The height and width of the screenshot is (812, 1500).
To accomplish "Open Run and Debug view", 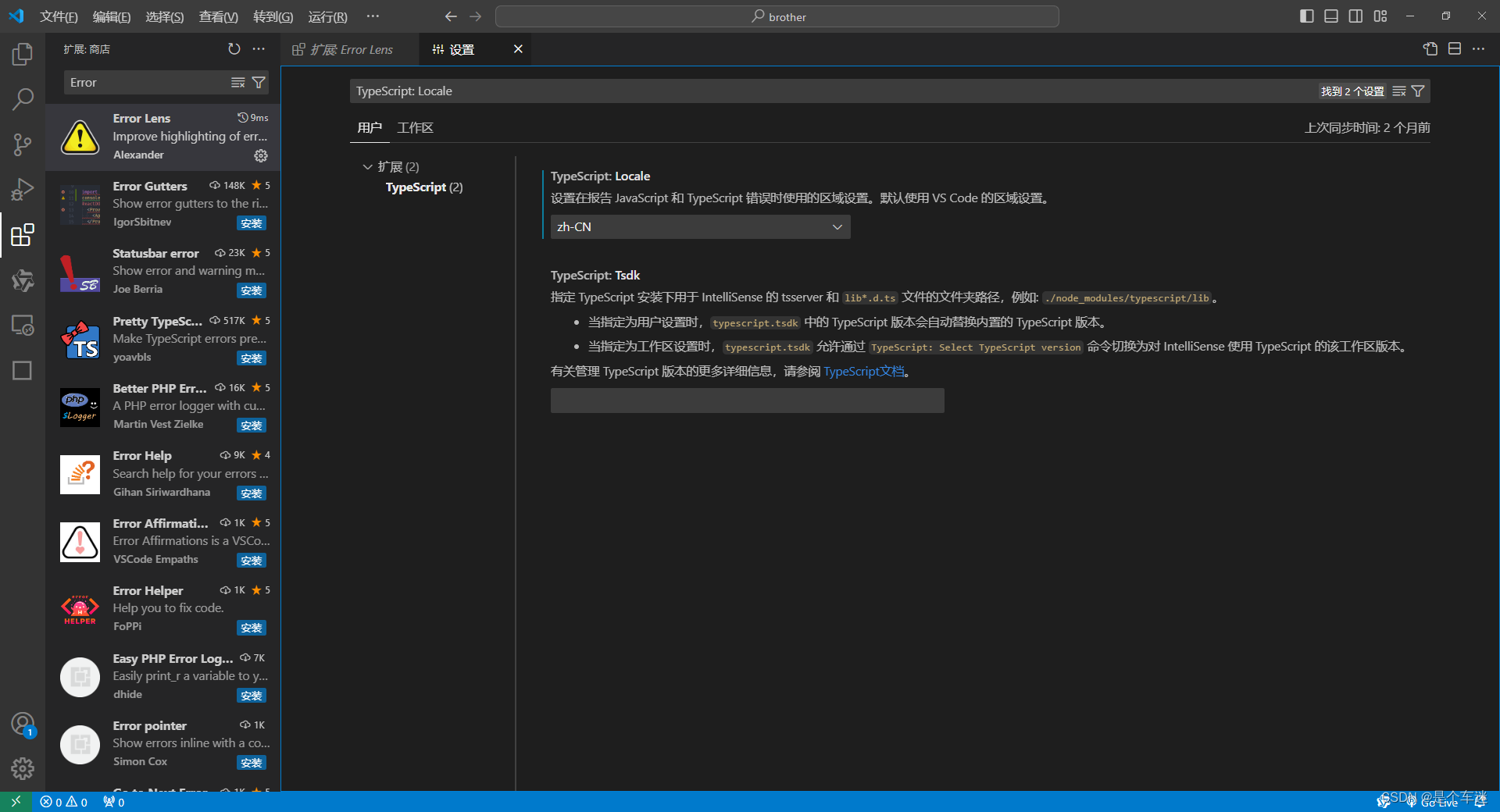I will coord(23,190).
